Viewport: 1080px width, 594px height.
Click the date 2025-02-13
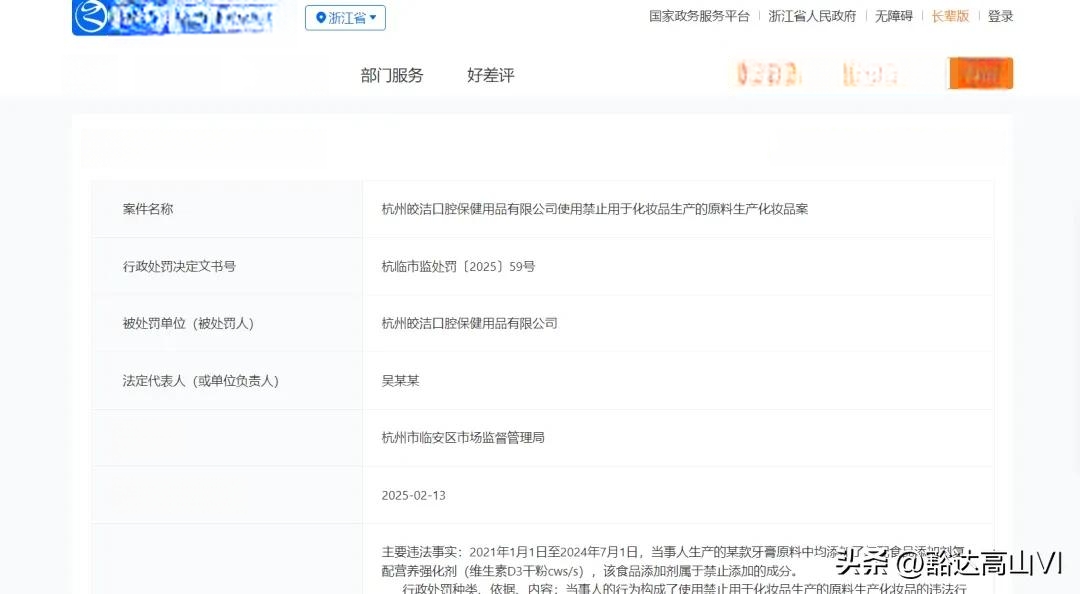click(x=413, y=495)
